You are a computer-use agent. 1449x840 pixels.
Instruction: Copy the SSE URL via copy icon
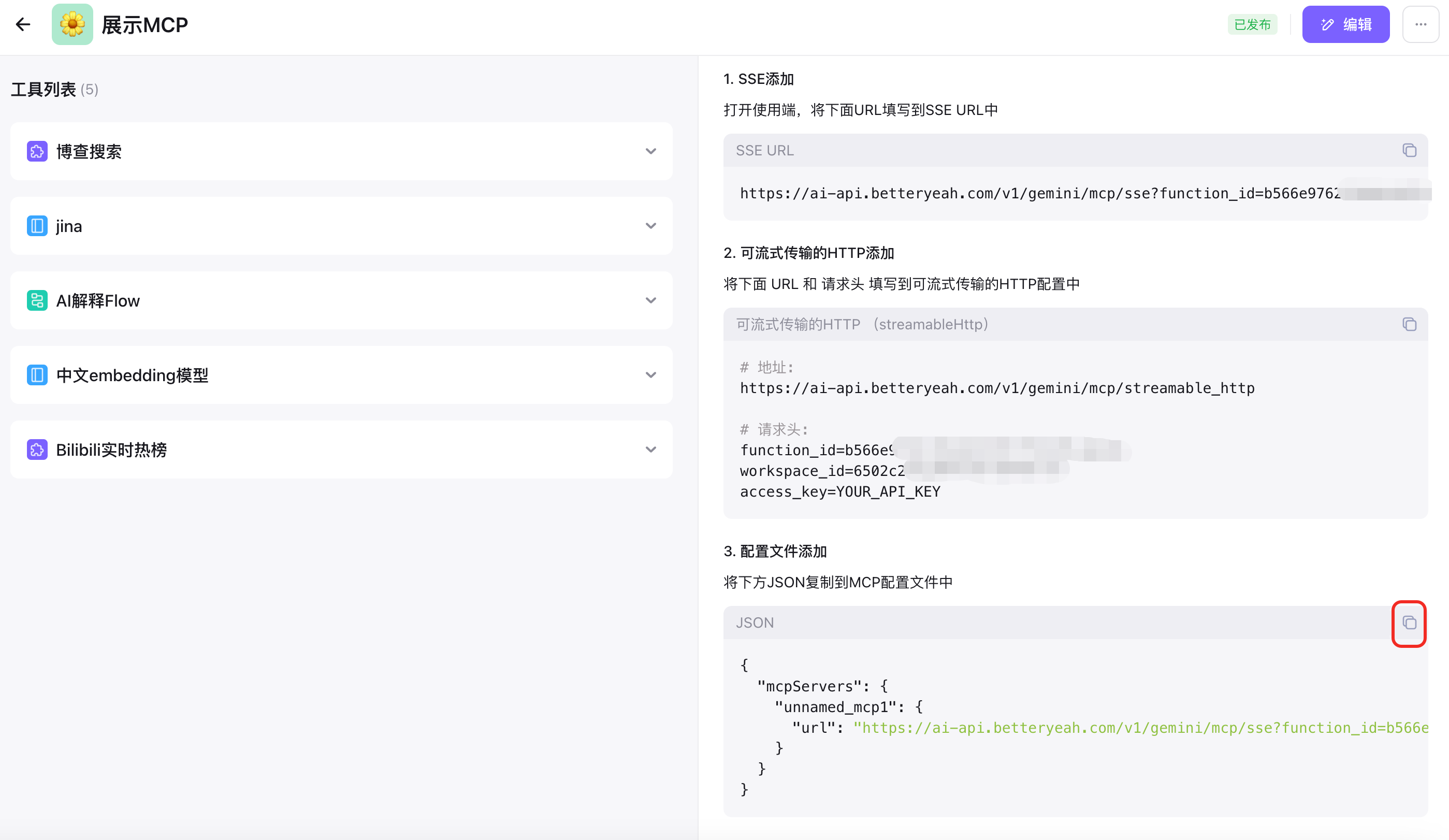pos(1409,150)
